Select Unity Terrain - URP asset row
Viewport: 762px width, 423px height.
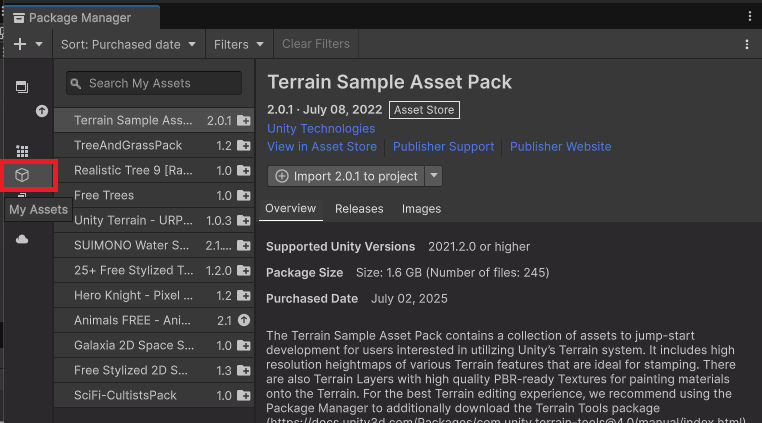(154, 220)
